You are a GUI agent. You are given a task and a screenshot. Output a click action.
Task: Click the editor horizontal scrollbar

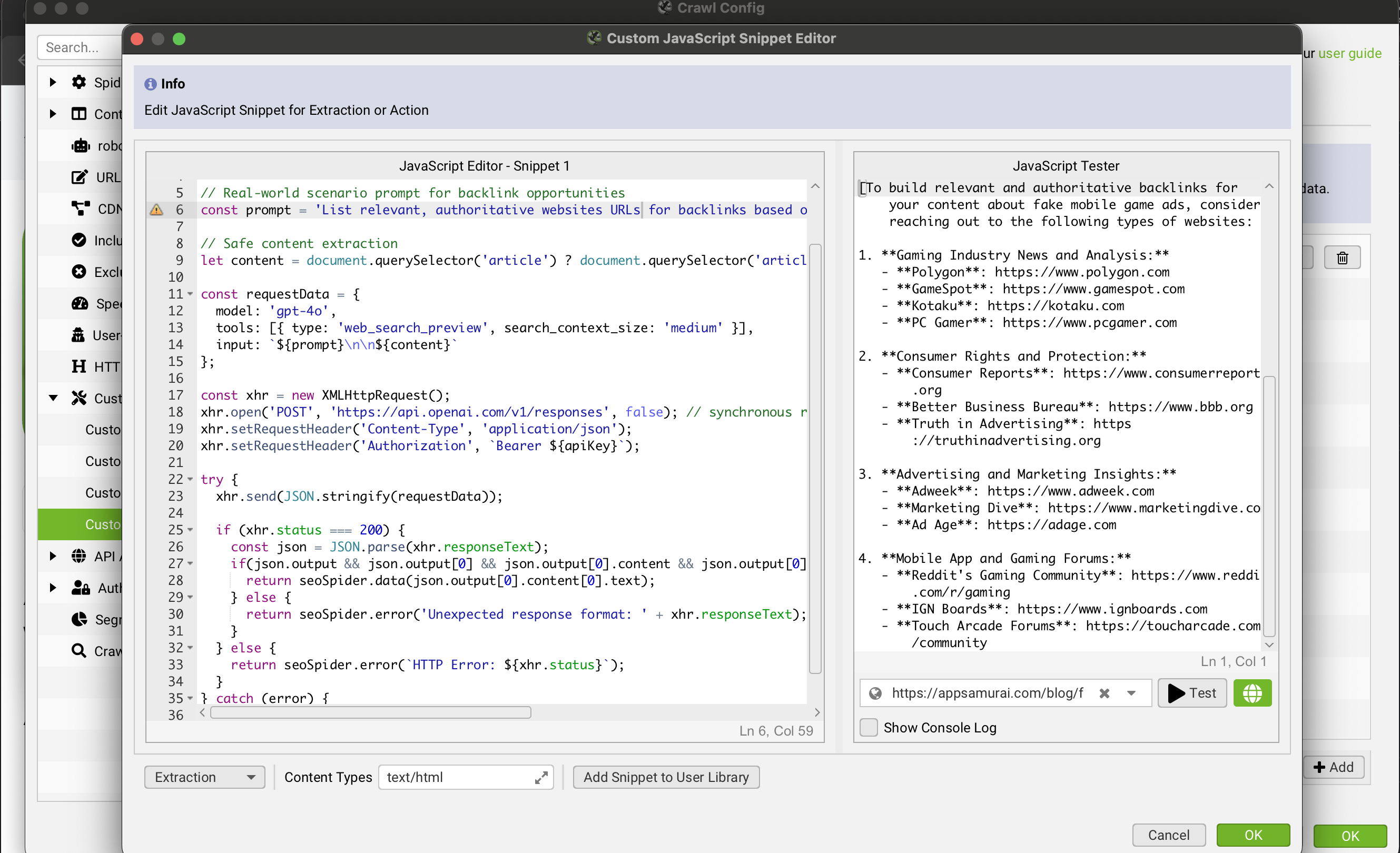(370, 712)
